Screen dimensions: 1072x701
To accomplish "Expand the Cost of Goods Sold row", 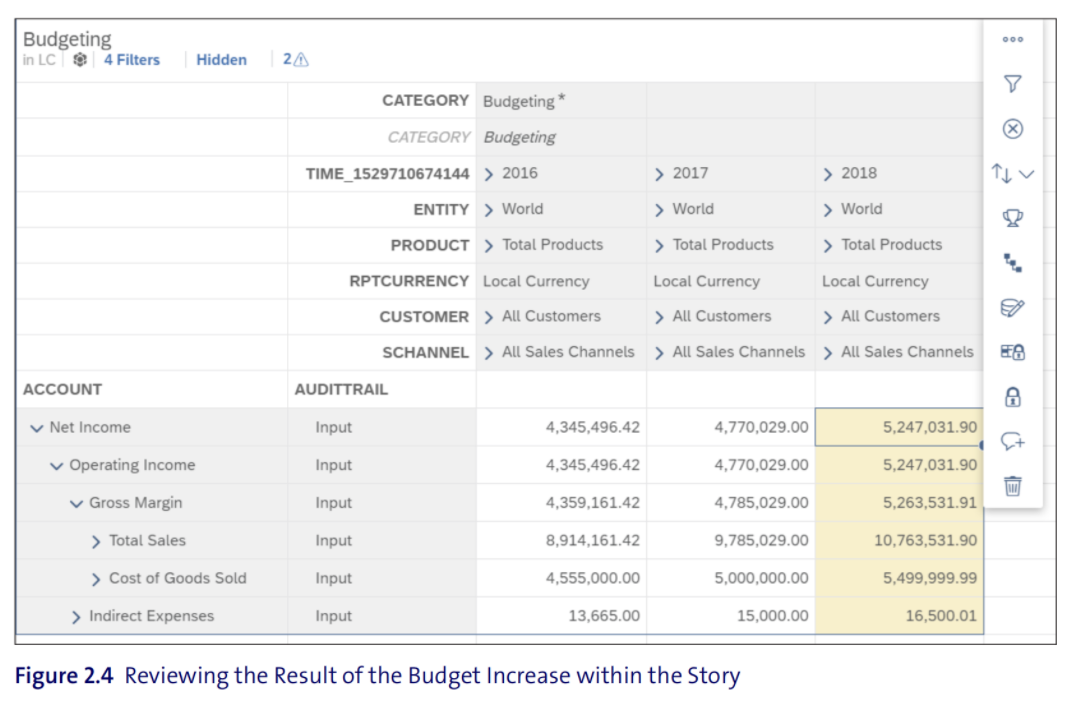I will 96,579.
